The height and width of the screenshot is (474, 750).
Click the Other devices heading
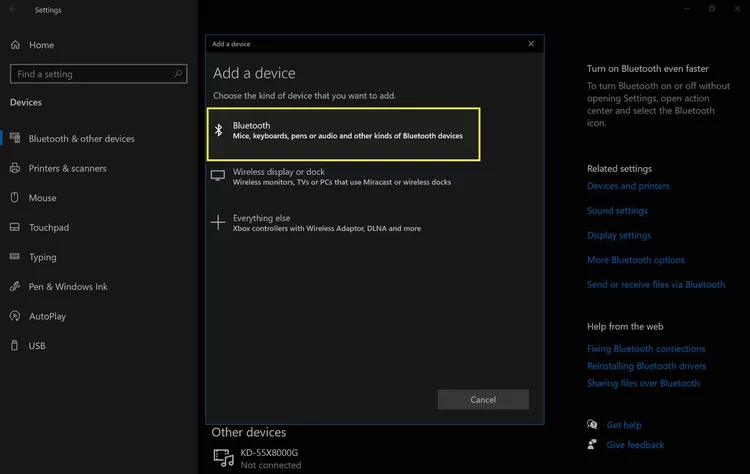[x=249, y=432]
